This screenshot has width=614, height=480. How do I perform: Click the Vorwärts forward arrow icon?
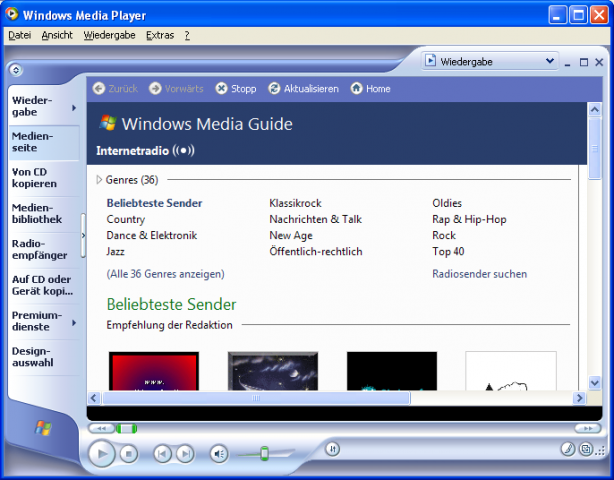coord(155,88)
